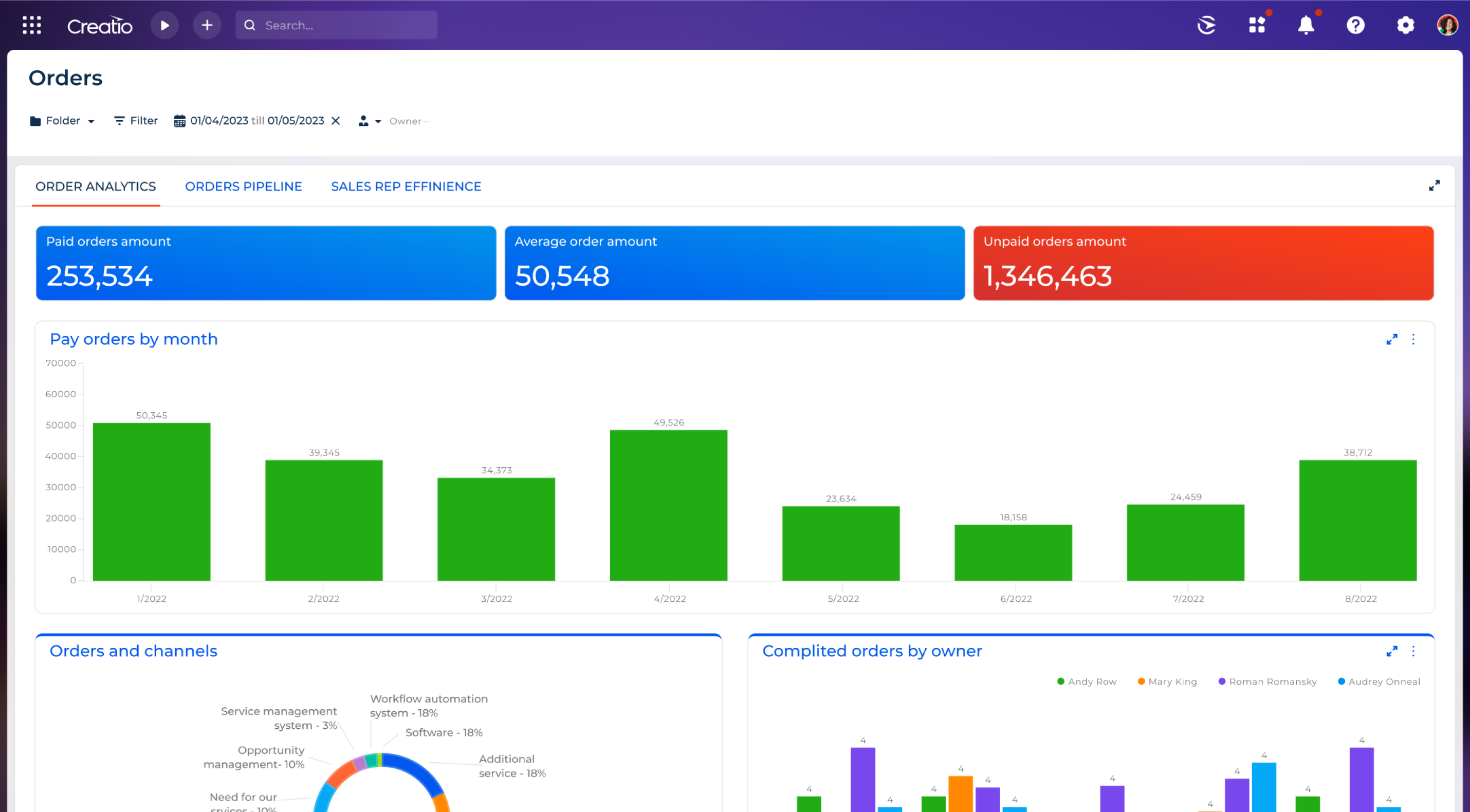Open help via the question mark icon
Image resolution: width=1470 pixels, height=812 pixels.
pos(1356,25)
